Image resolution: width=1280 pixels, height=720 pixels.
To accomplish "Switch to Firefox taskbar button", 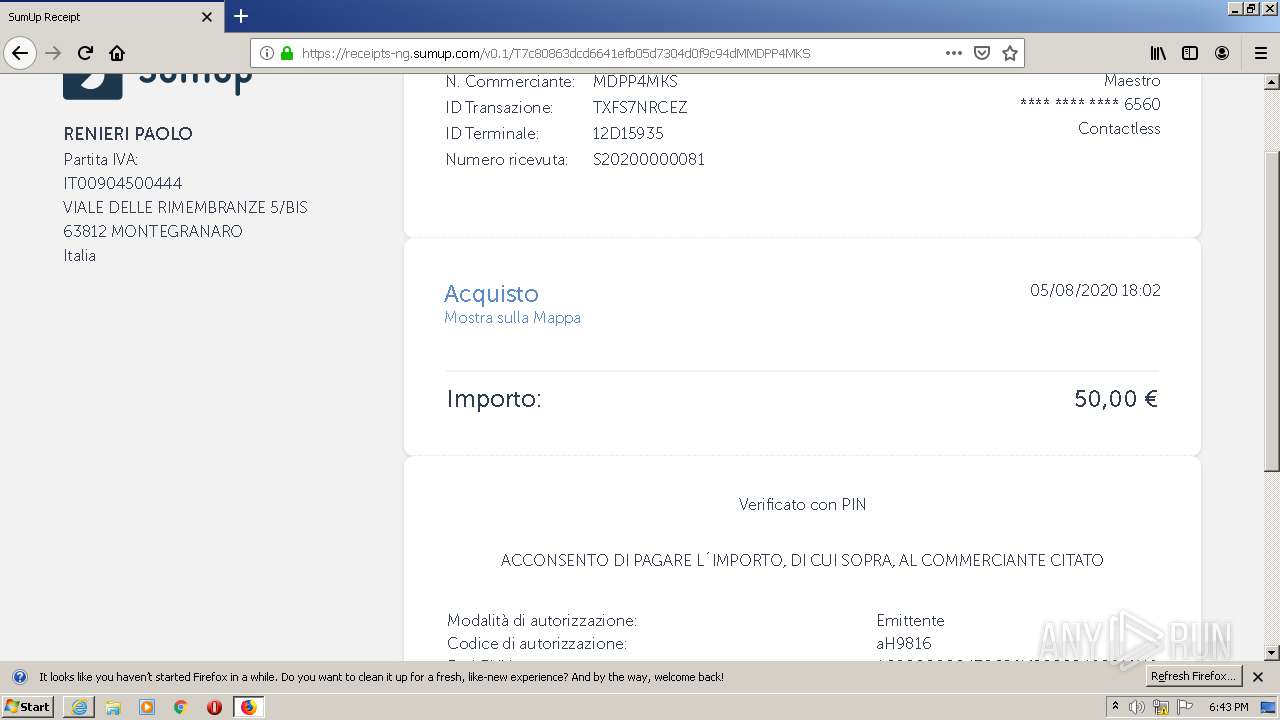I will point(248,707).
